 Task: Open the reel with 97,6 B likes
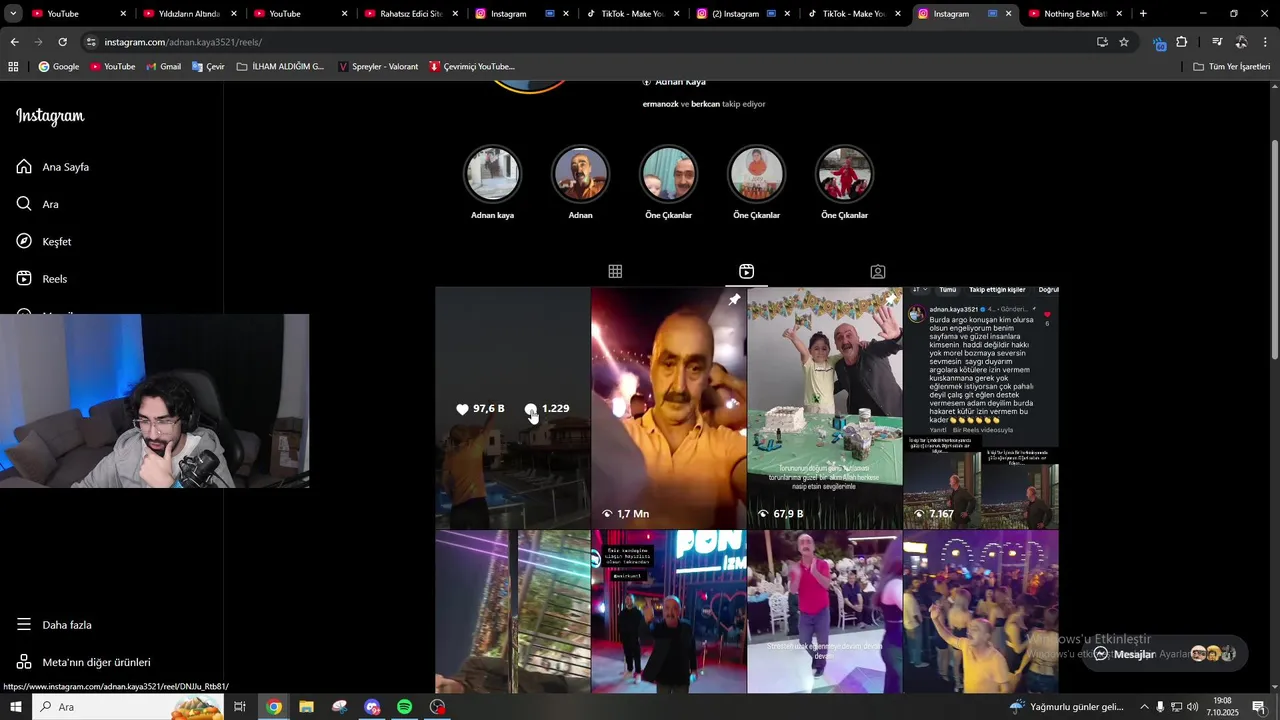[512, 408]
